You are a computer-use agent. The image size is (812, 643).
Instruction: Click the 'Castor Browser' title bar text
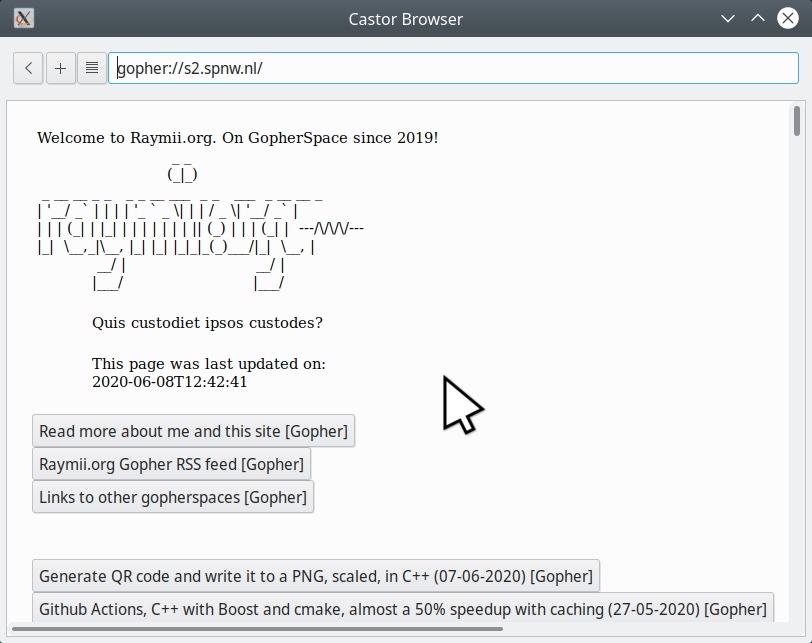pyautogui.click(x=405, y=18)
